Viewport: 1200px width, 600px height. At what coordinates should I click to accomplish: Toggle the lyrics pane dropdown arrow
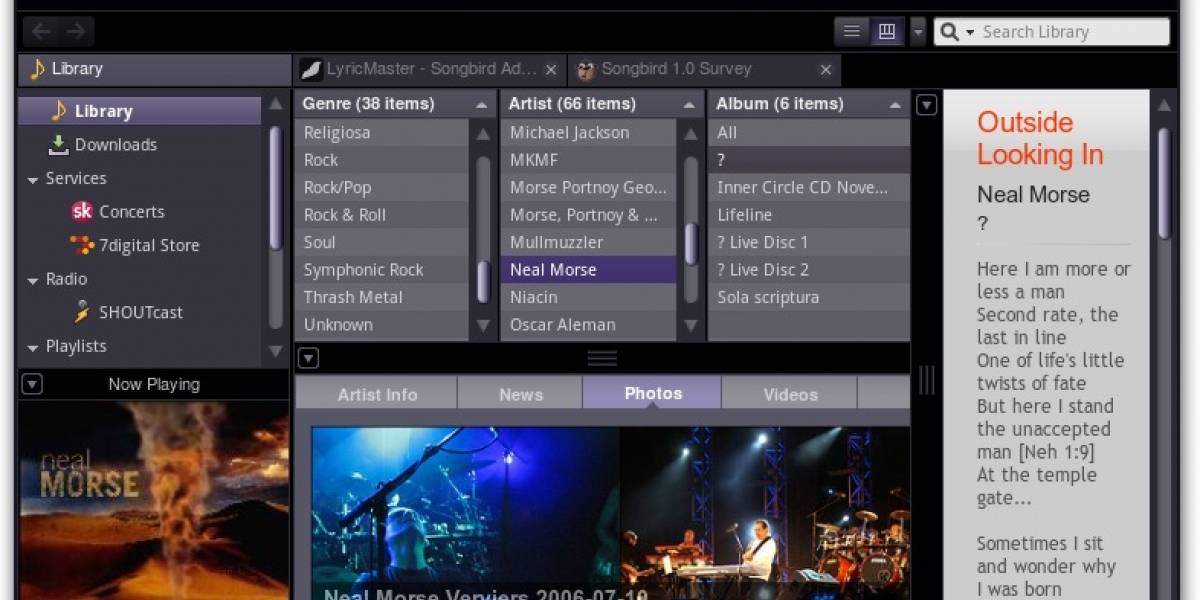point(927,104)
